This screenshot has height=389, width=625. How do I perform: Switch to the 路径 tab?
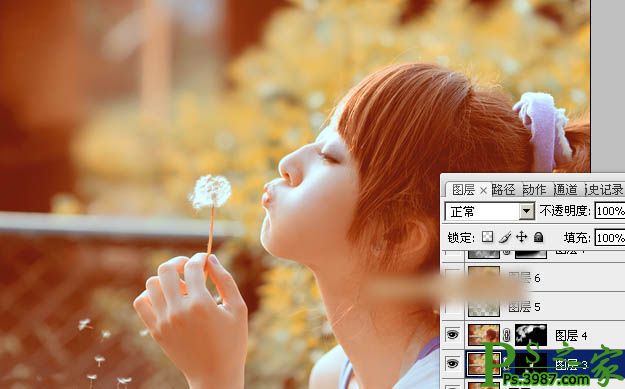click(503, 190)
